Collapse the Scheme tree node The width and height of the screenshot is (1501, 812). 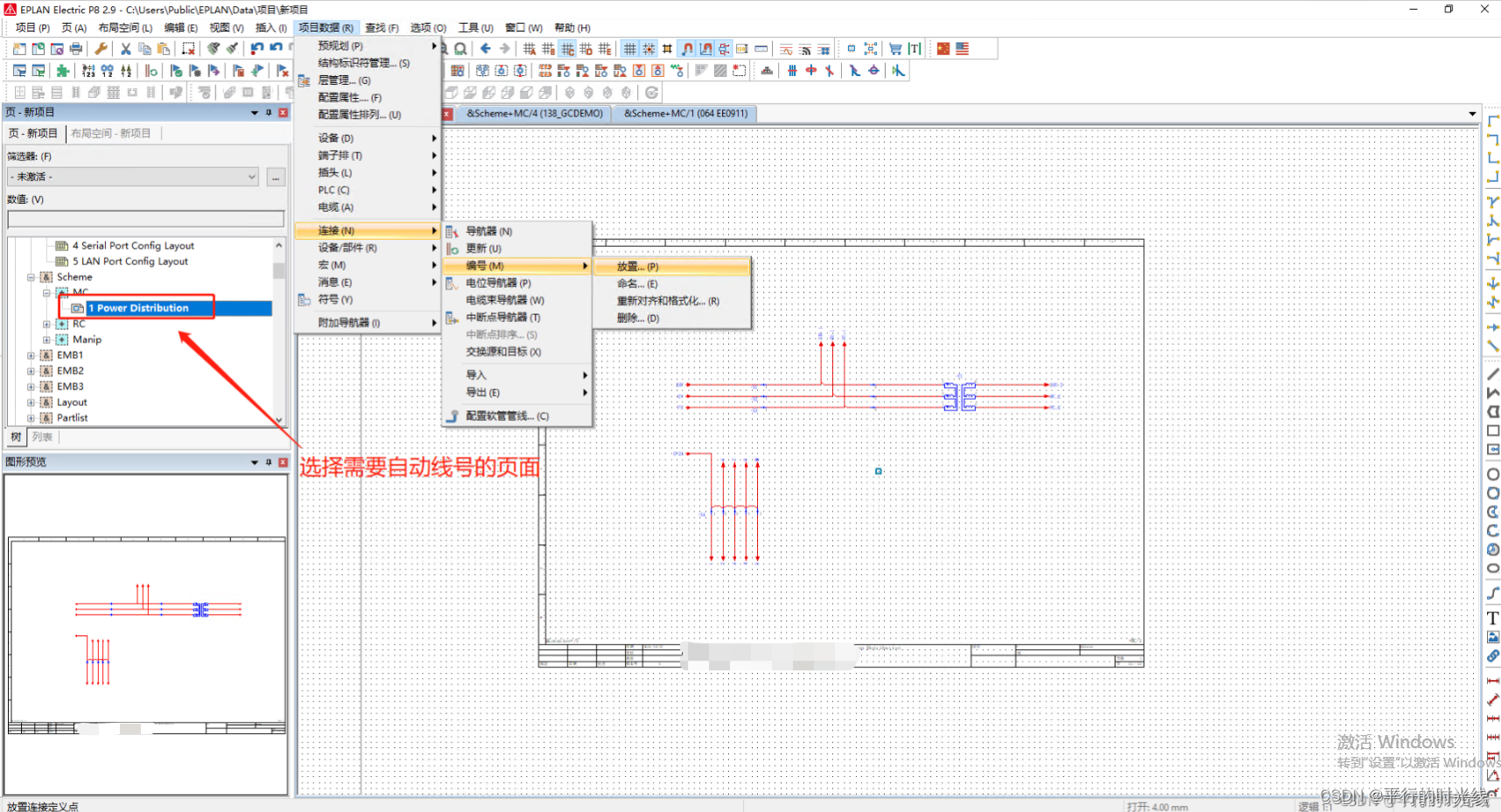31,277
